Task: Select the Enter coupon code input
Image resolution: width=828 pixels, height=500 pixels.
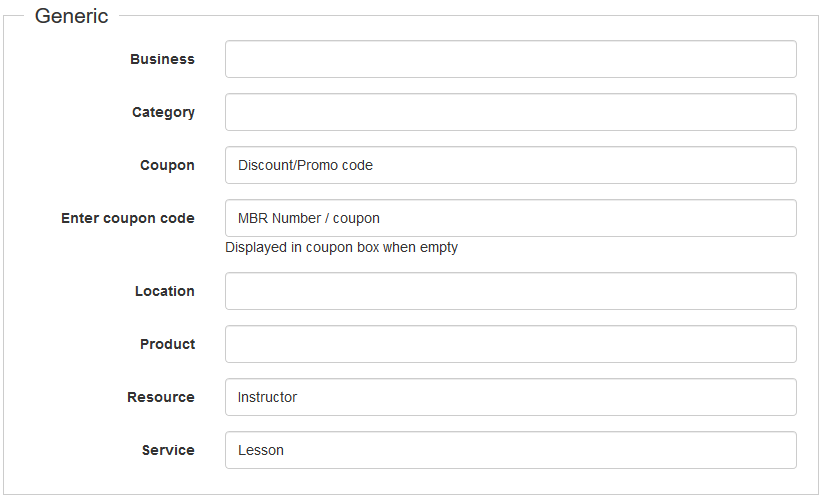Action: 510,218
